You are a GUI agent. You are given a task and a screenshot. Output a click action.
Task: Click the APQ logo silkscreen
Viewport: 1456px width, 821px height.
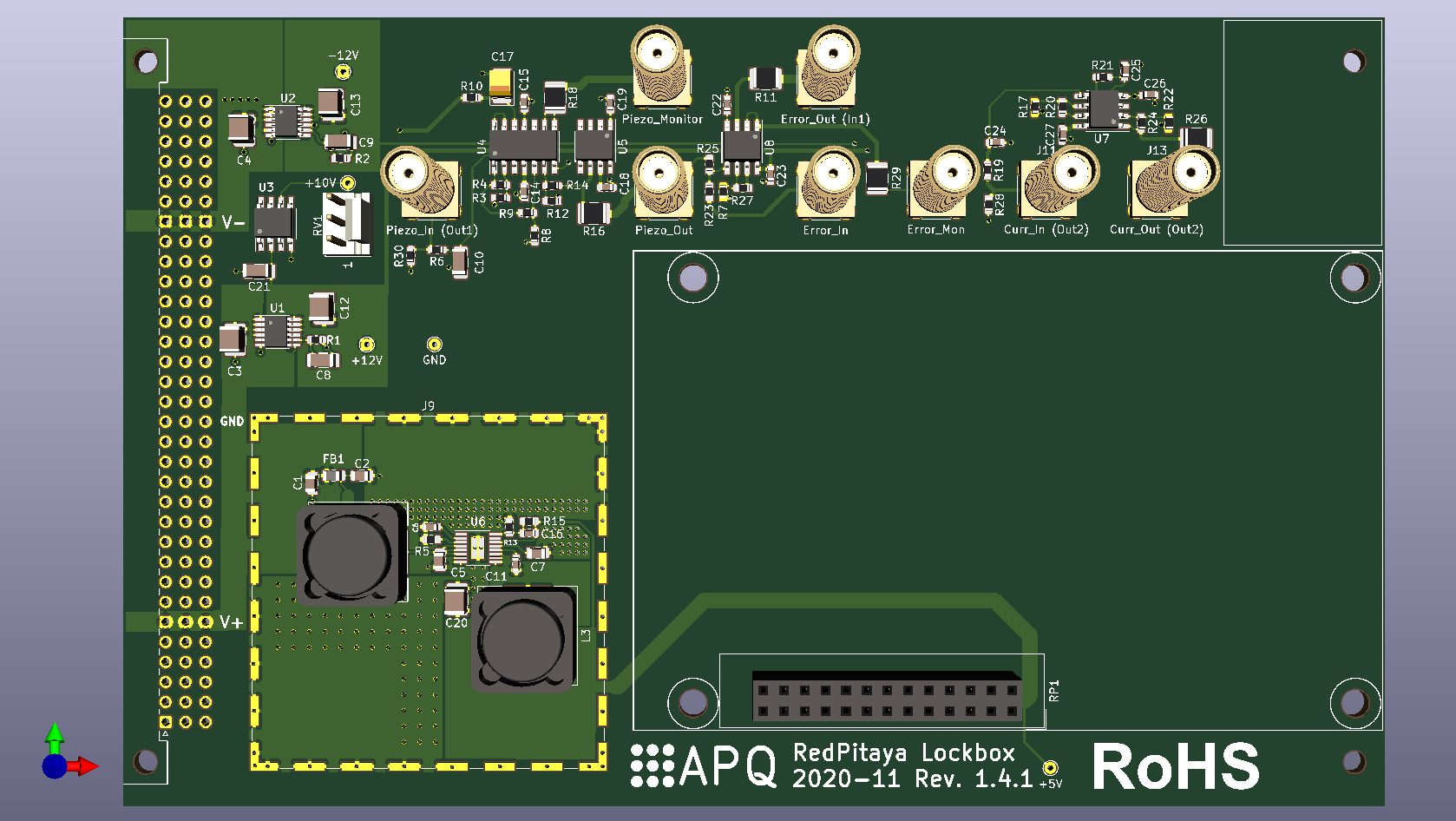tap(704, 766)
